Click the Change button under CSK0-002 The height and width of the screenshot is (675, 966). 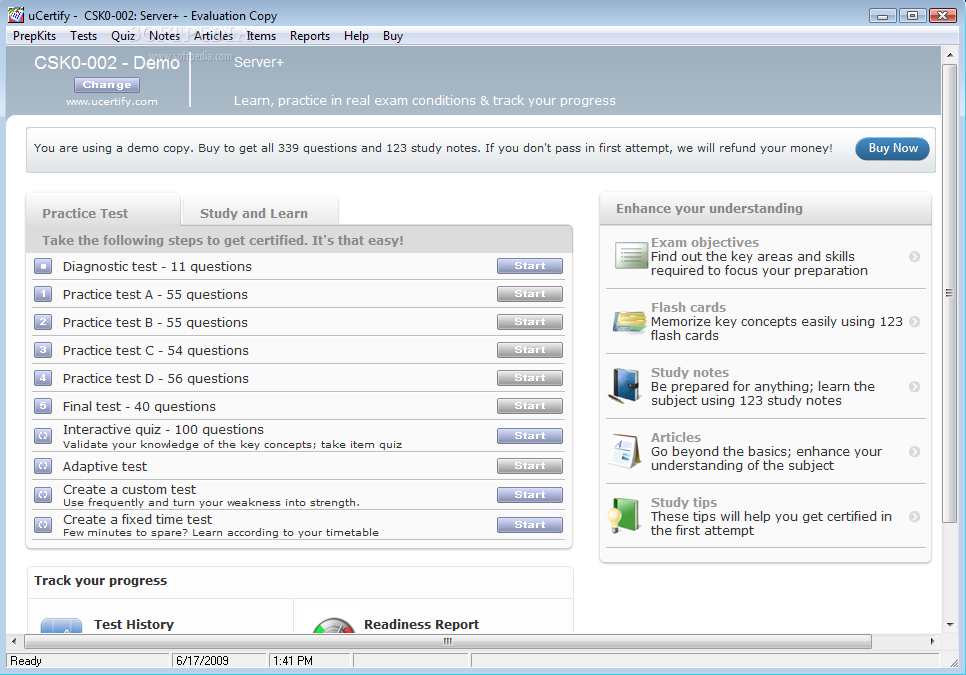tap(107, 84)
